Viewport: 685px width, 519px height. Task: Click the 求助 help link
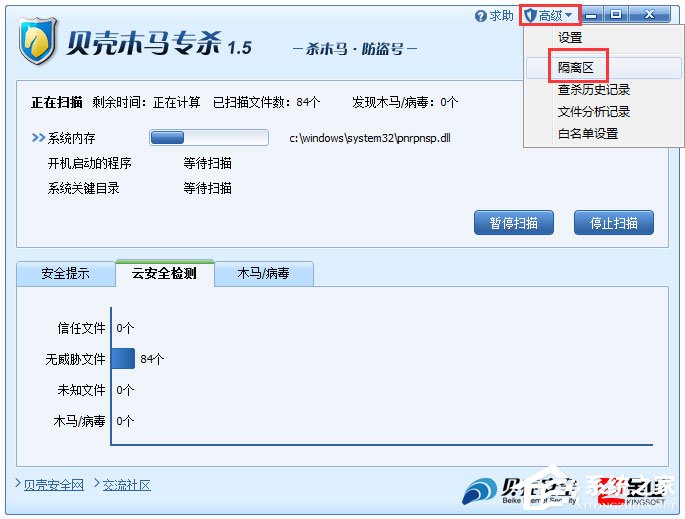tap(501, 16)
